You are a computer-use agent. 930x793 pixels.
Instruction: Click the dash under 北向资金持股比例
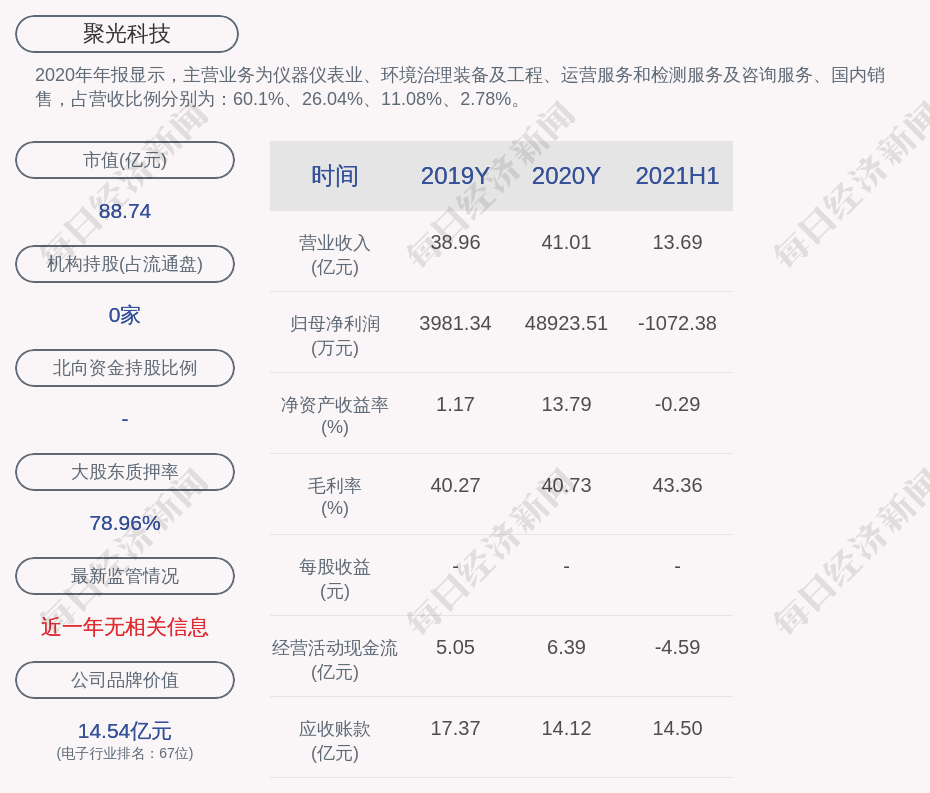(125, 419)
